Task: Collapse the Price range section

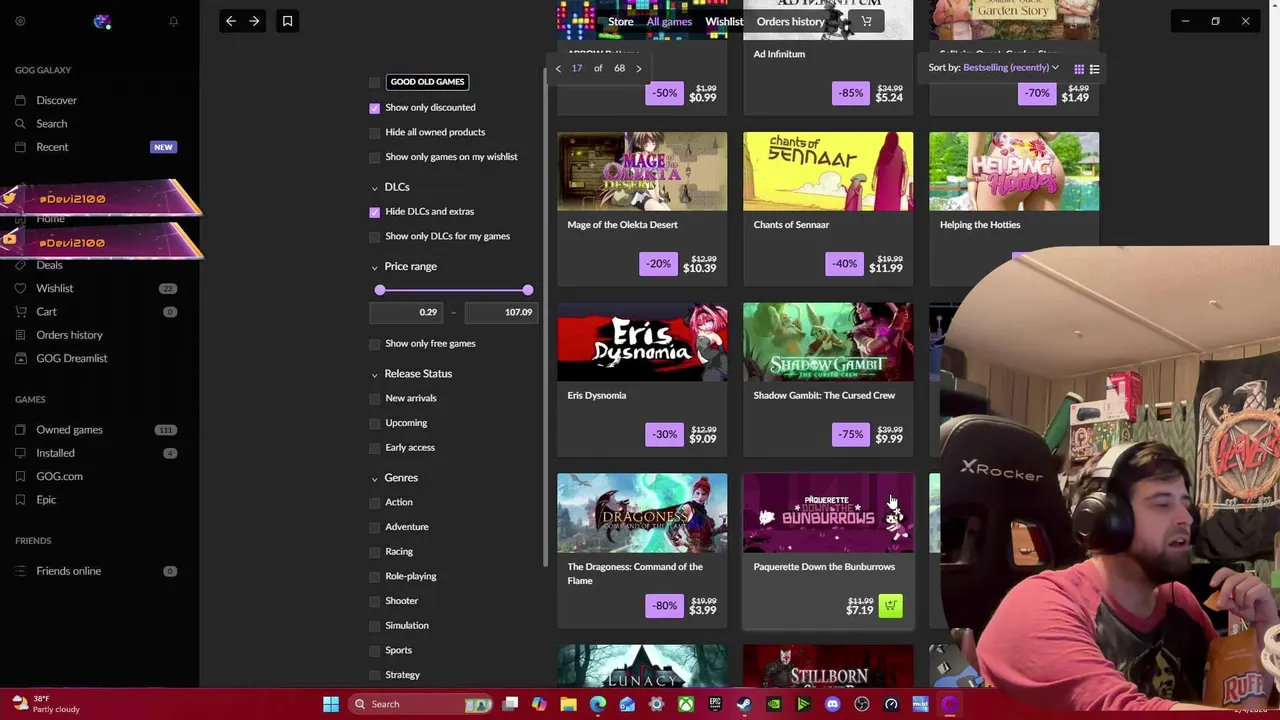Action: click(375, 267)
